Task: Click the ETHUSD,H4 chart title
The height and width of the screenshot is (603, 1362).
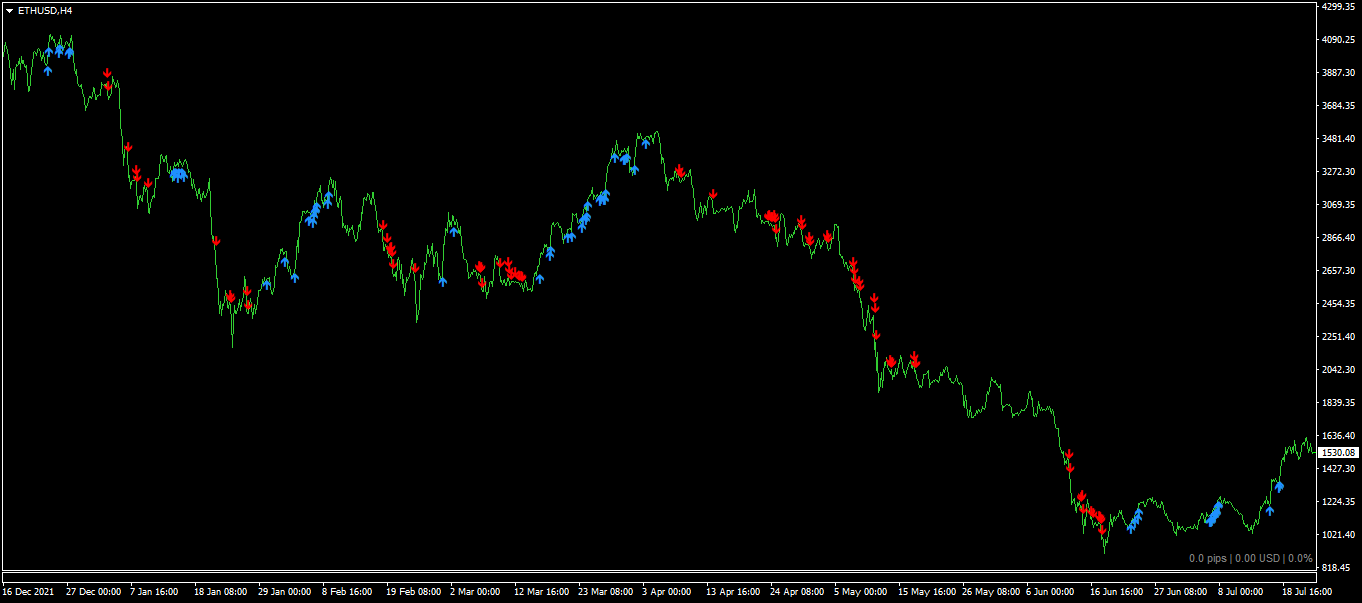Action: [45, 10]
